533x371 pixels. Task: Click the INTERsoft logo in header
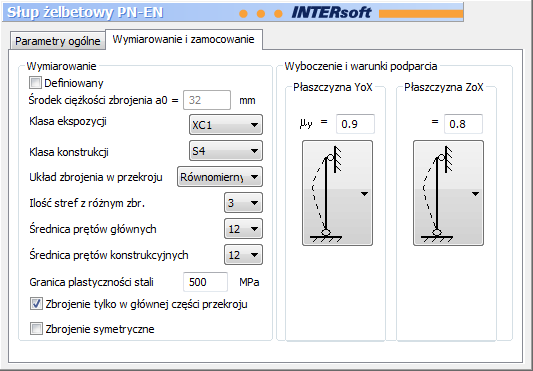pos(331,13)
